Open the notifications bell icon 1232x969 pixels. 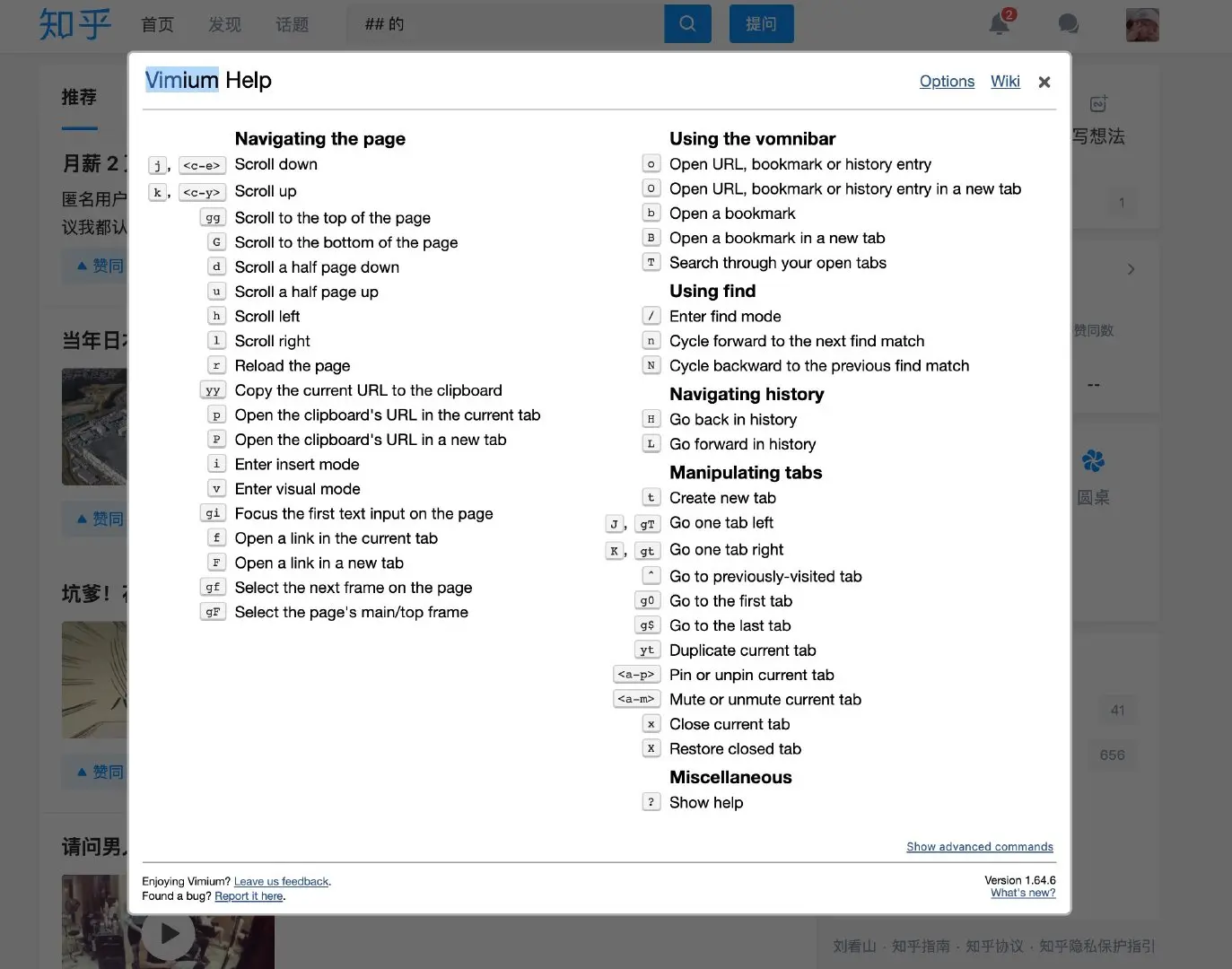coord(1000,23)
